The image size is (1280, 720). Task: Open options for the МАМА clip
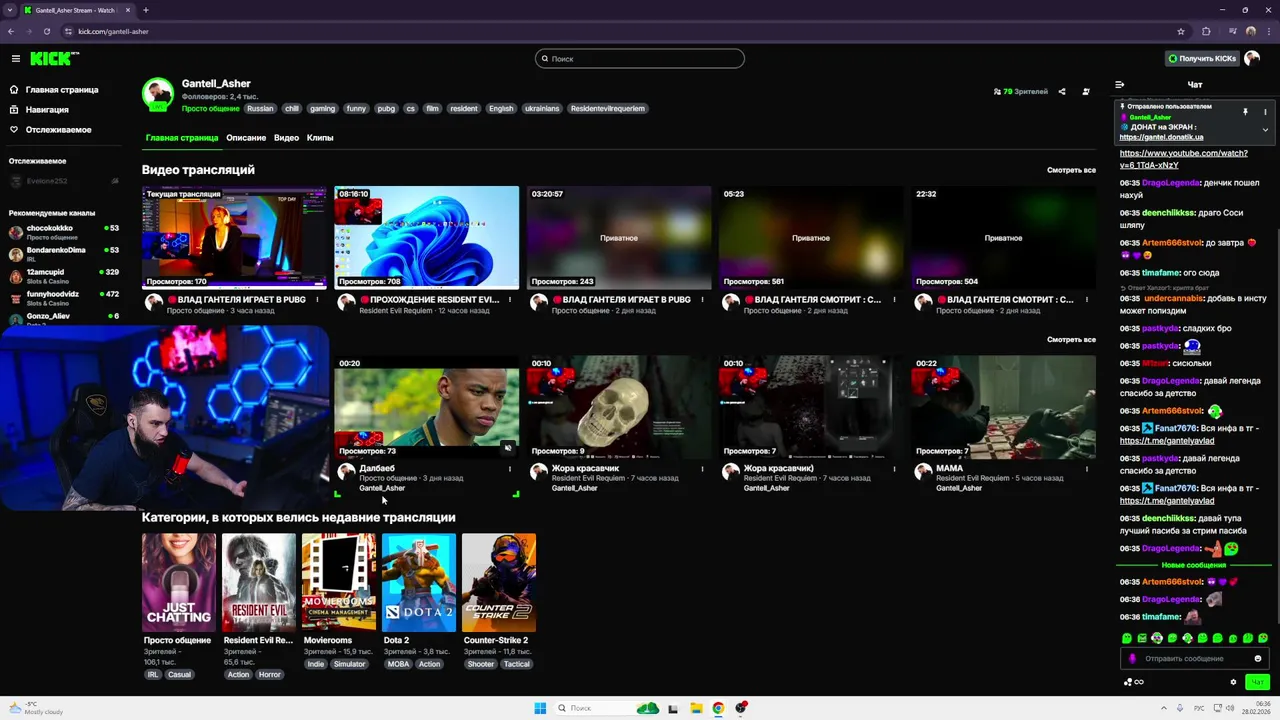pyautogui.click(x=1087, y=469)
